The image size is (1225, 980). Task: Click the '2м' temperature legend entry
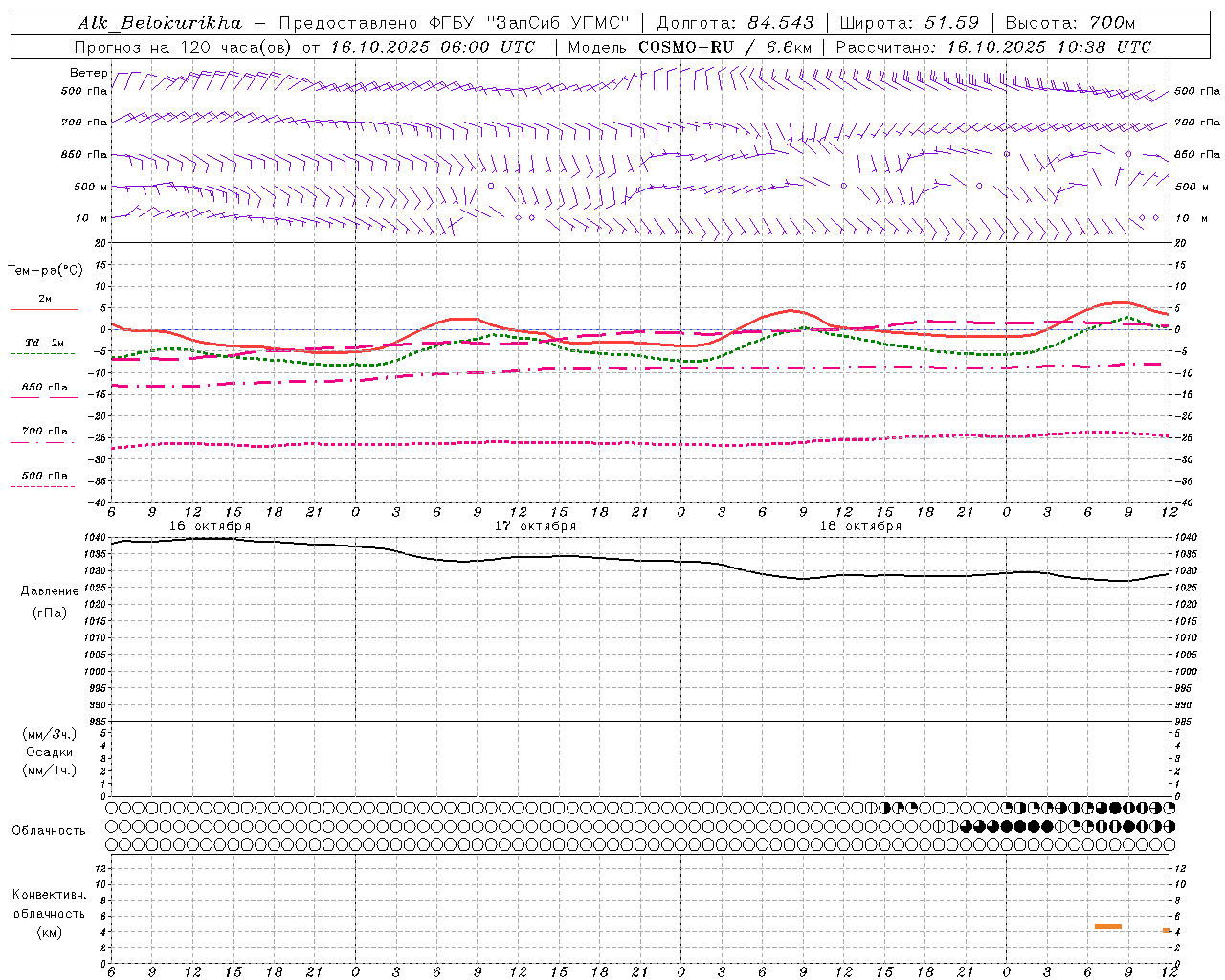tap(45, 299)
